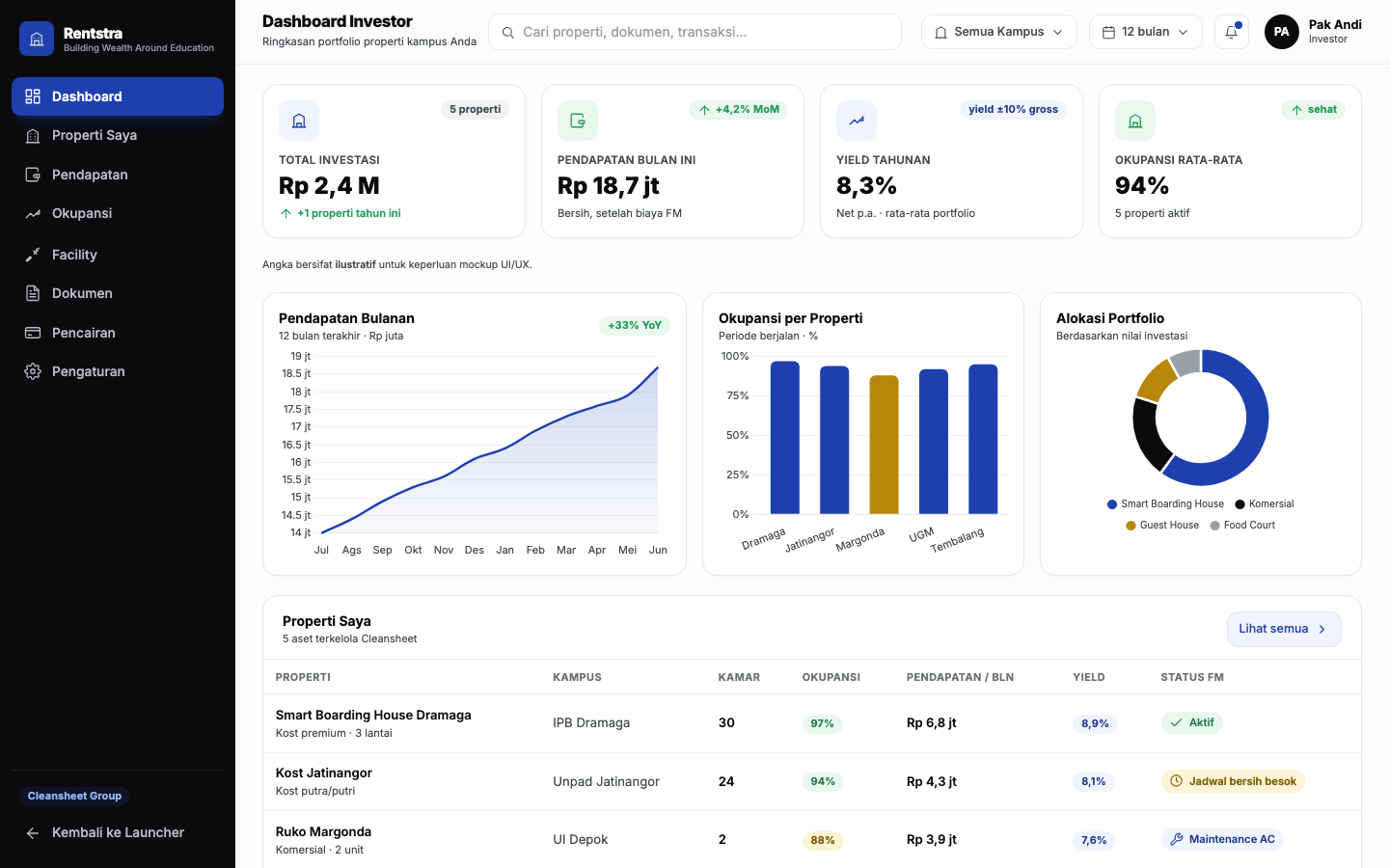Expand the Semua Kampus dropdown
The image size is (1389, 868).
pyautogui.click(x=999, y=32)
